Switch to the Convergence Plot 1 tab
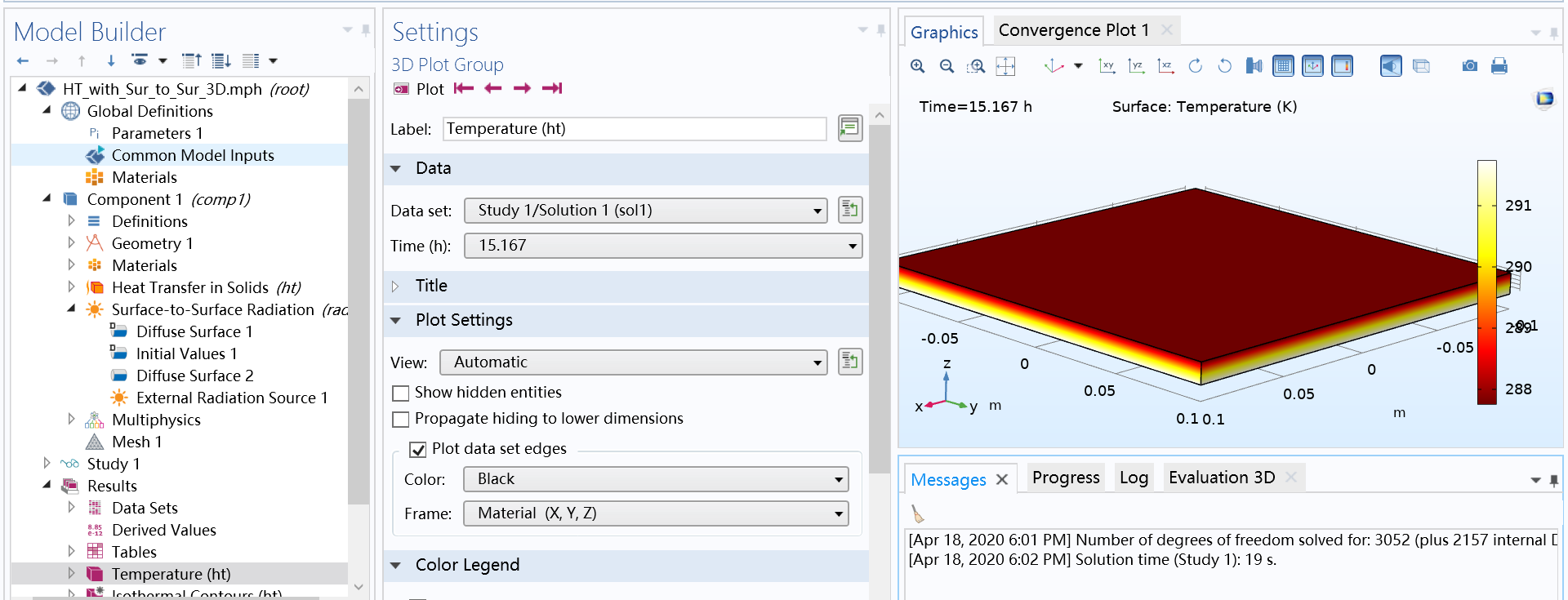1568x600 pixels. tap(1073, 30)
